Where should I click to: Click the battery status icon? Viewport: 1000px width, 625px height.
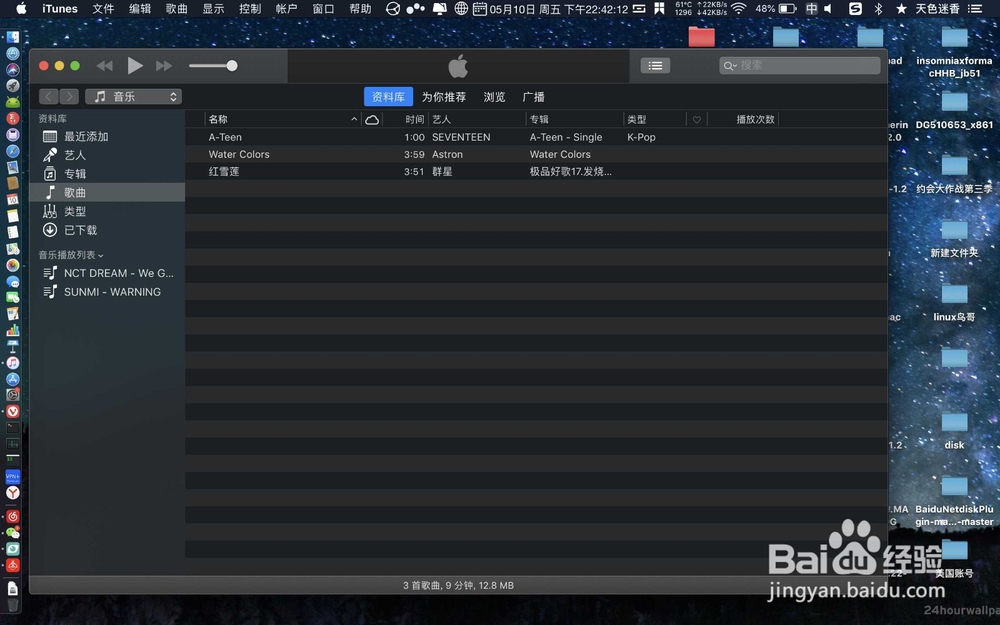[788, 9]
